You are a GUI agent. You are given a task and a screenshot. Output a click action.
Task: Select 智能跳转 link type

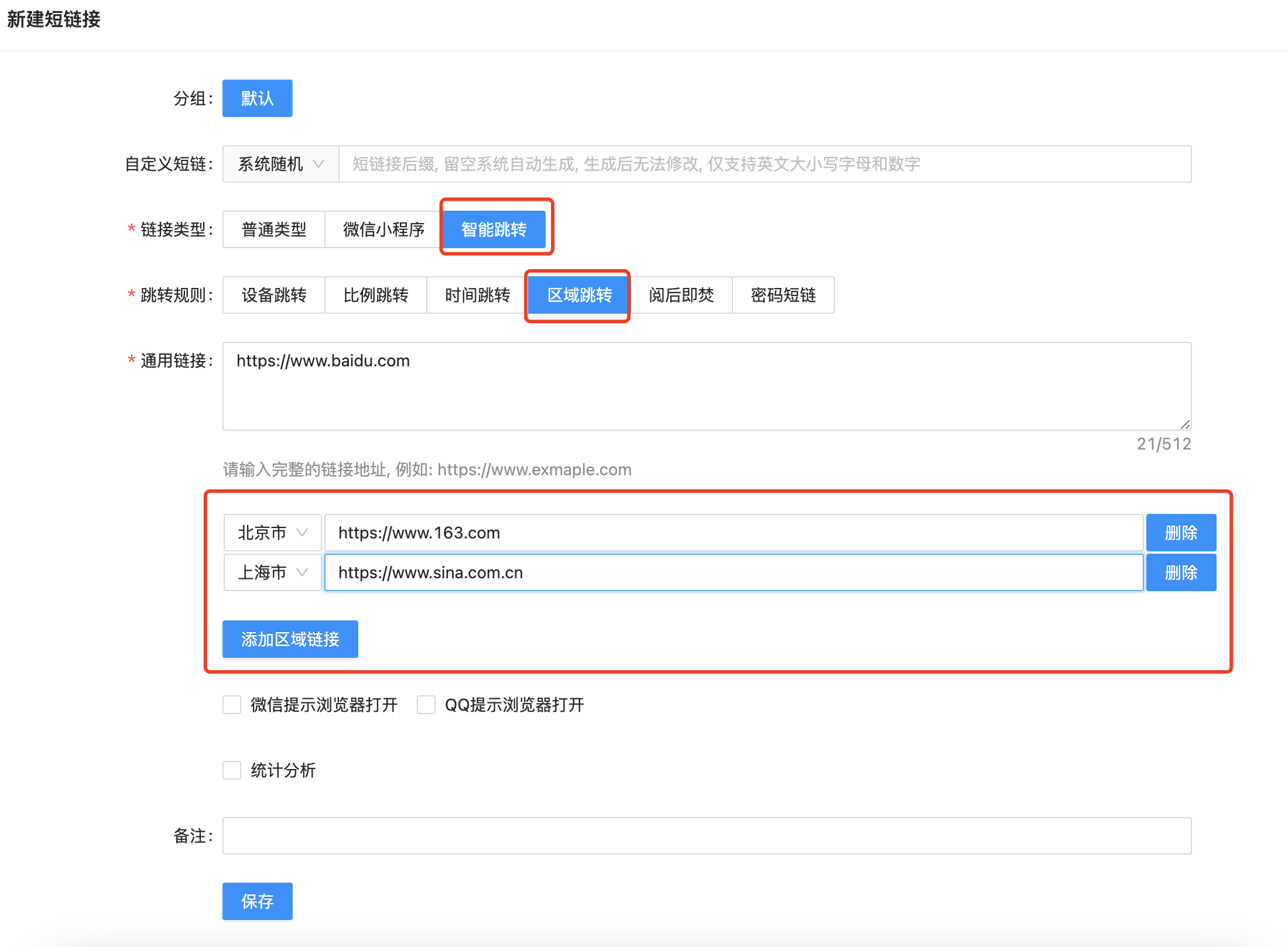(494, 229)
